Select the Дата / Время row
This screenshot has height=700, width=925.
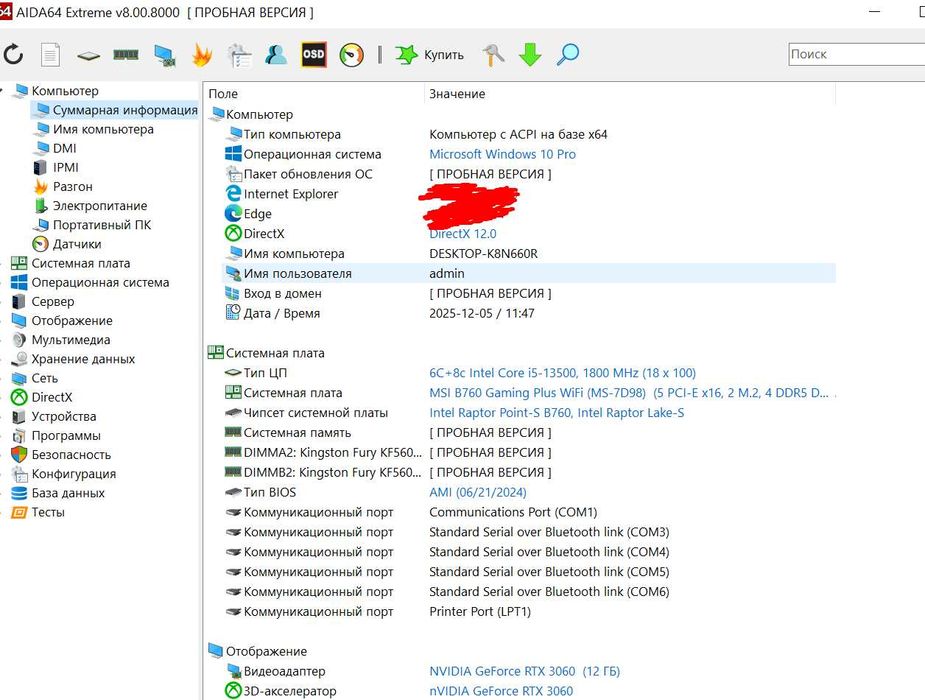tap(529, 314)
